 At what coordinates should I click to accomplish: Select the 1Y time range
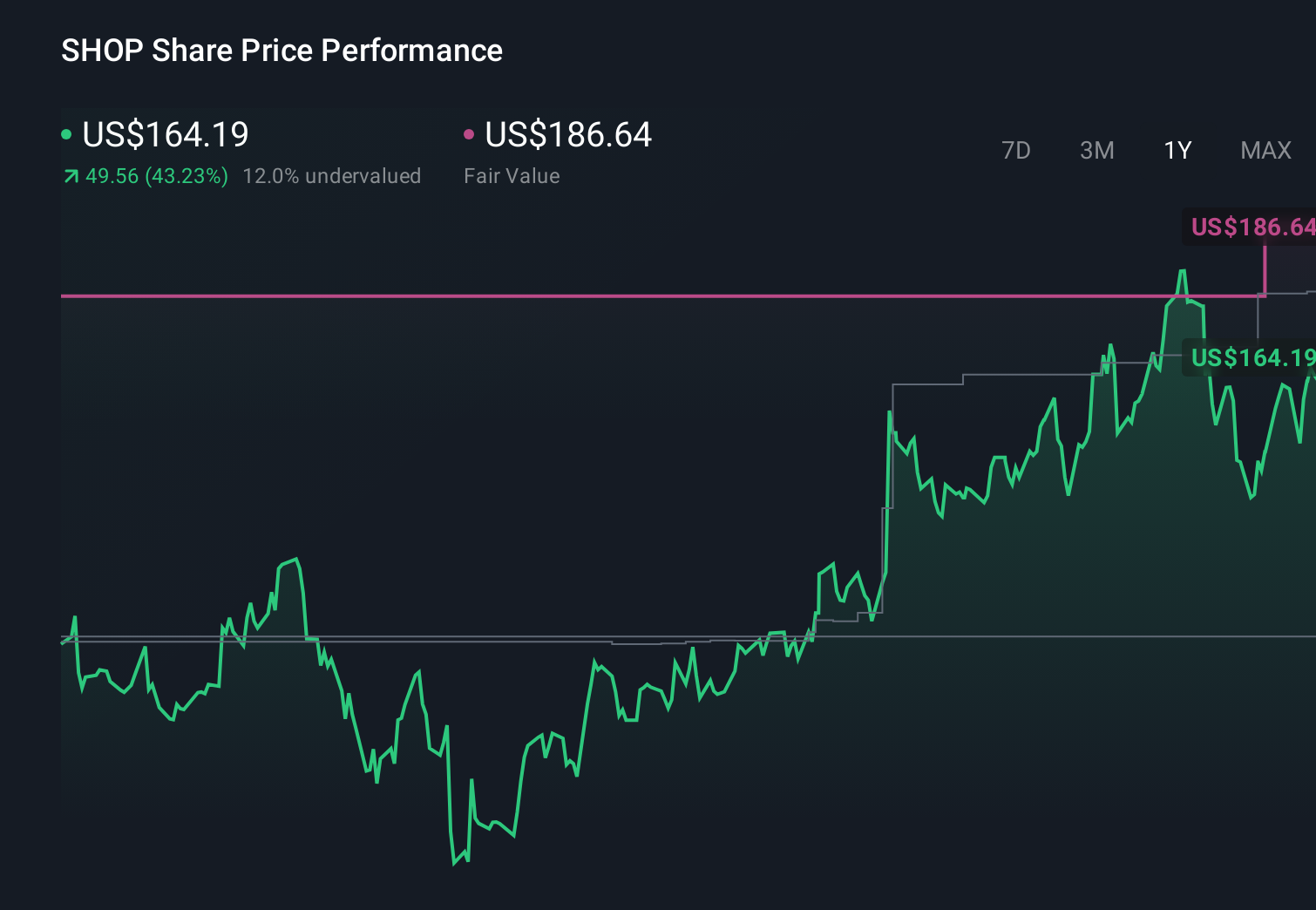point(1177,150)
